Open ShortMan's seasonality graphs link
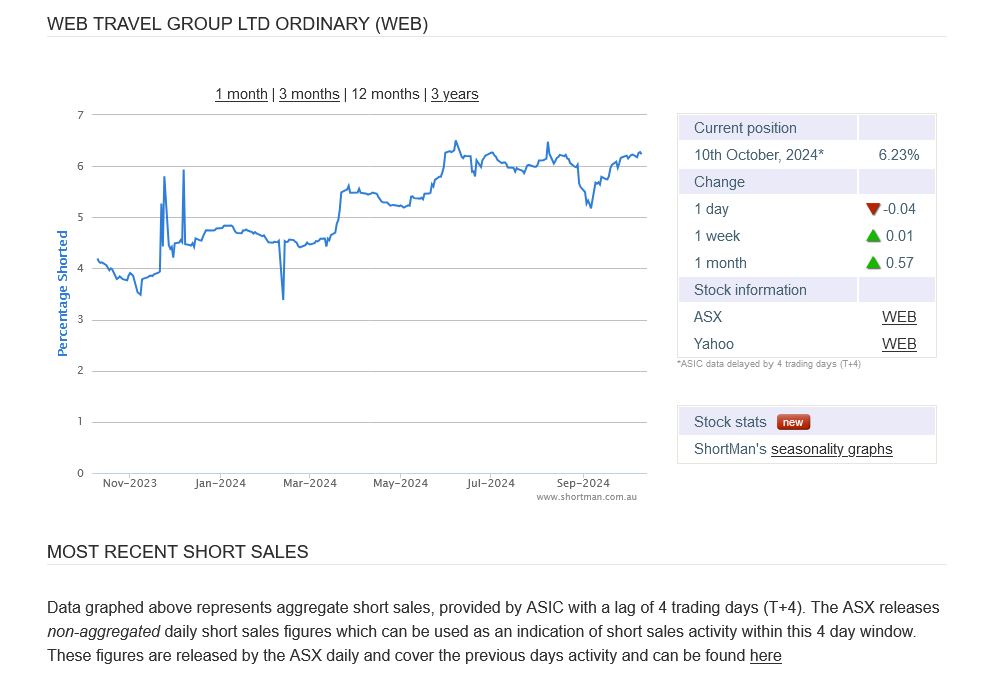 (x=831, y=449)
